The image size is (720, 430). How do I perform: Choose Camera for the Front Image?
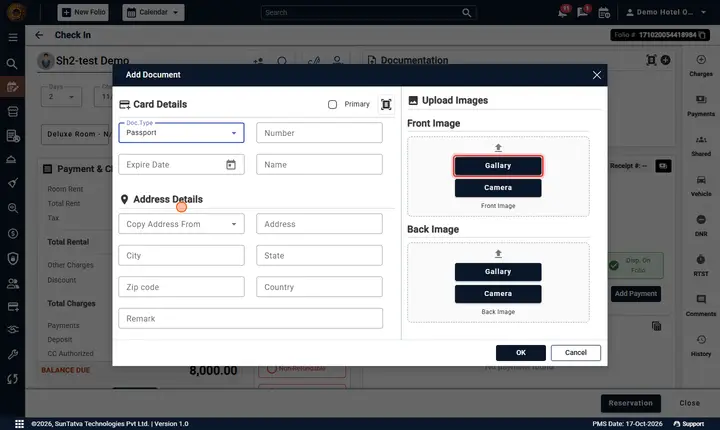pyautogui.click(x=498, y=187)
